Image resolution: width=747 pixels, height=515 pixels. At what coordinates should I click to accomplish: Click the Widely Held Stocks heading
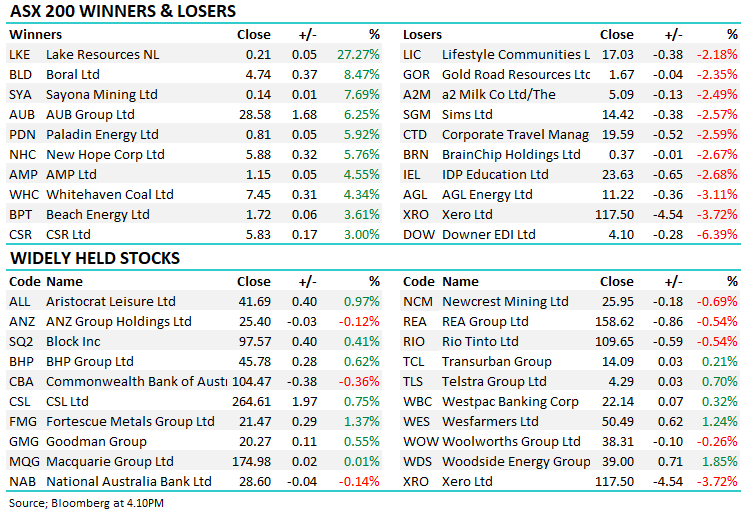tap(95, 258)
